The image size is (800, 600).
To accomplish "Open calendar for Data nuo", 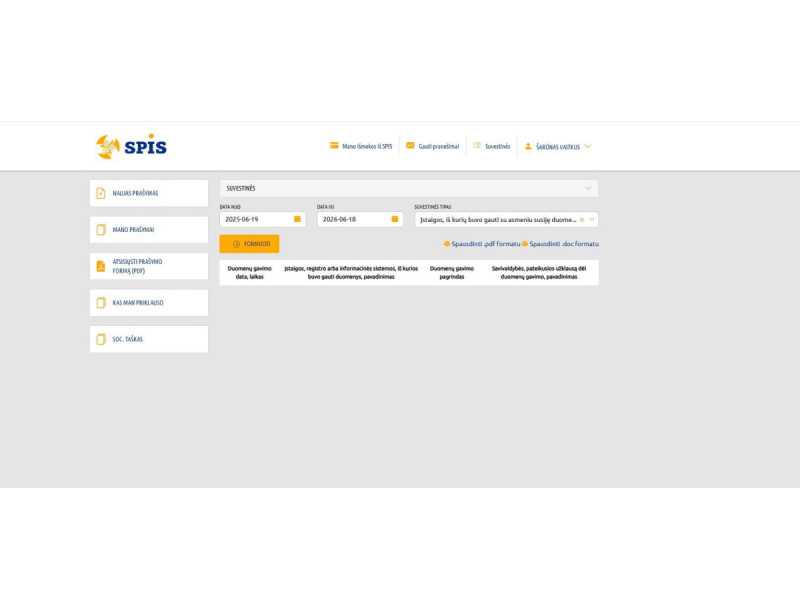I will point(297,219).
